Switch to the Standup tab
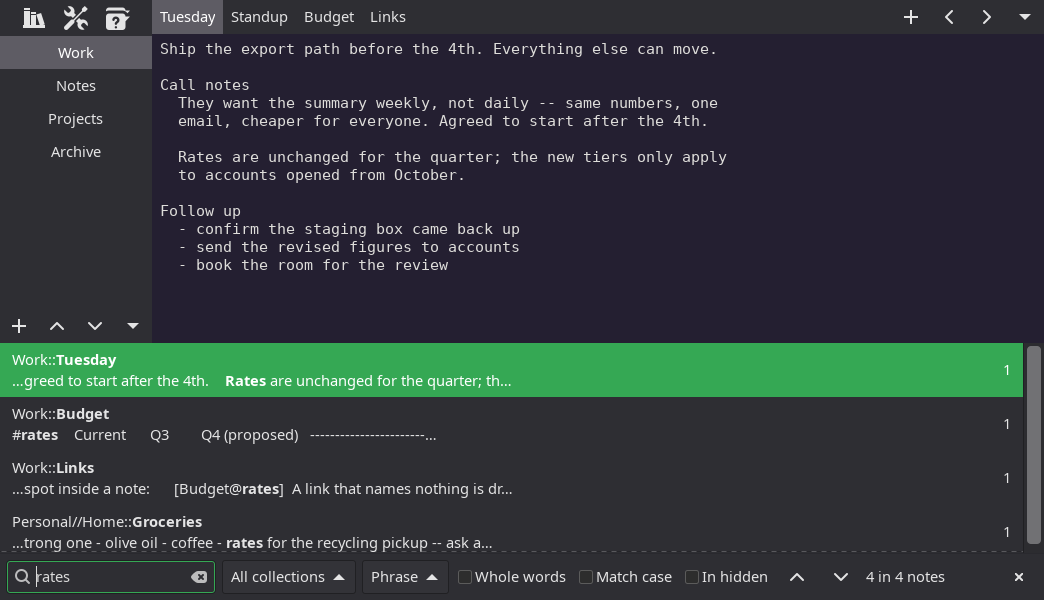The height and width of the screenshot is (600, 1044). tap(259, 17)
